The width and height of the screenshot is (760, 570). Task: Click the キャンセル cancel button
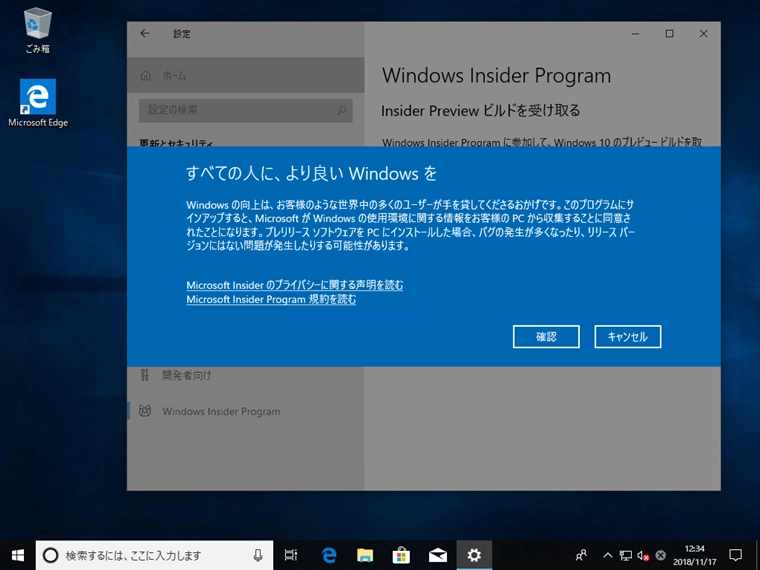click(x=628, y=336)
